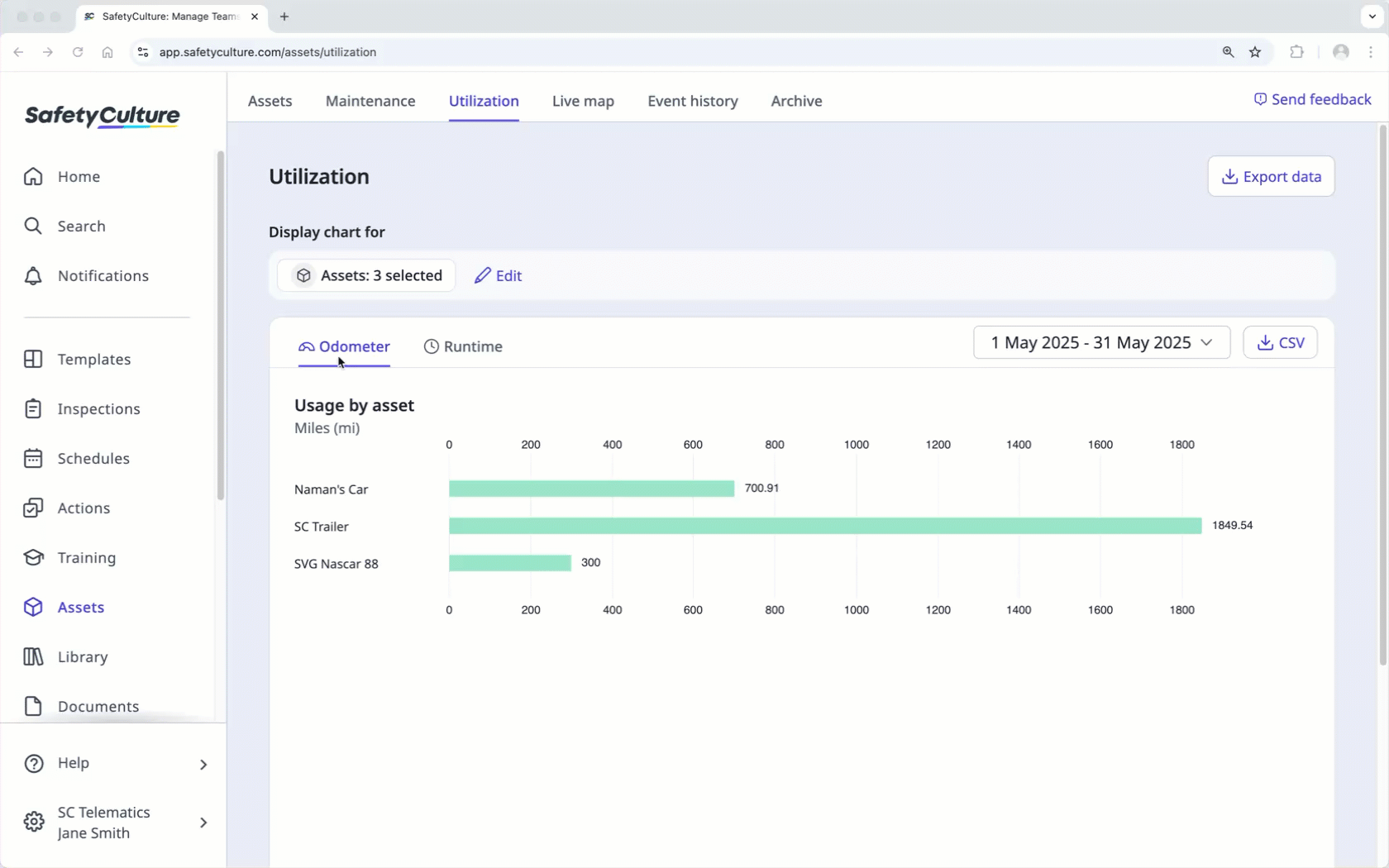Click the Edit assets link
The height and width of the screenshot is (868, 1389).
point(498,275)
